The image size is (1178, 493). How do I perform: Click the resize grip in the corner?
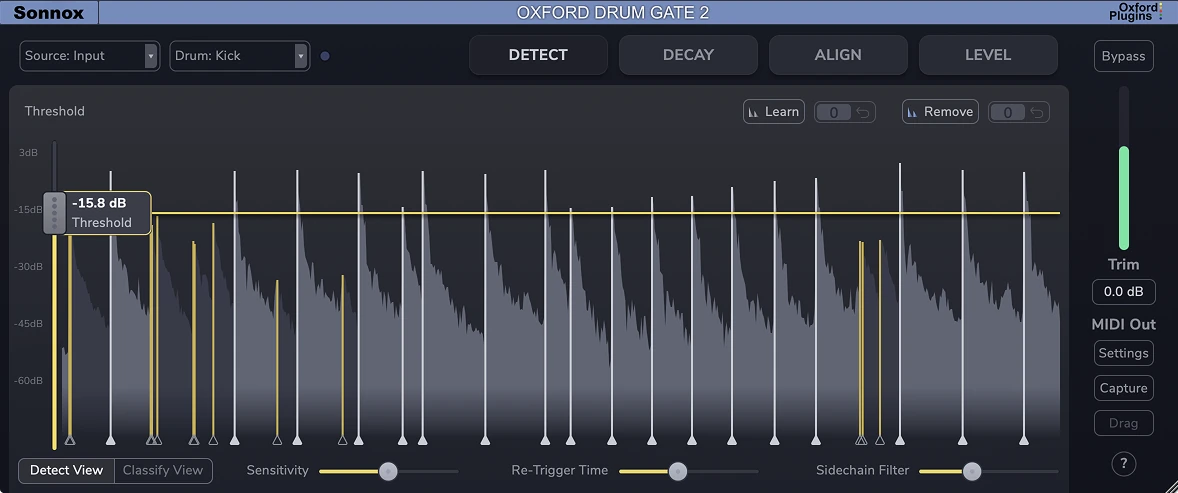(1170, 485)
